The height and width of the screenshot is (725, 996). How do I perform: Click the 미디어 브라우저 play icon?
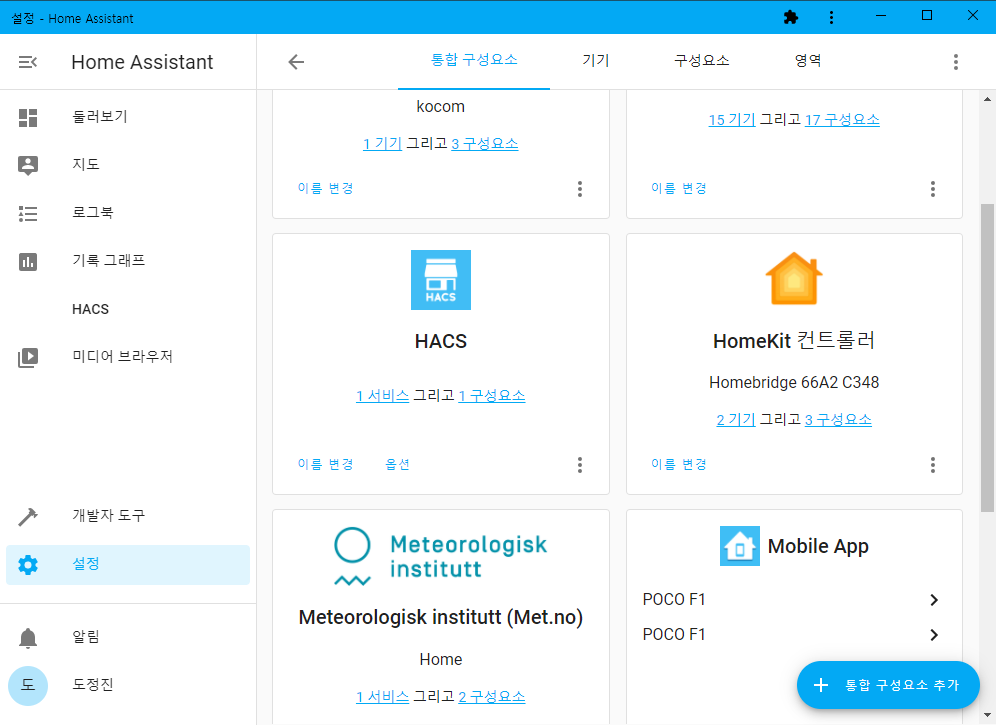[28, 357]
